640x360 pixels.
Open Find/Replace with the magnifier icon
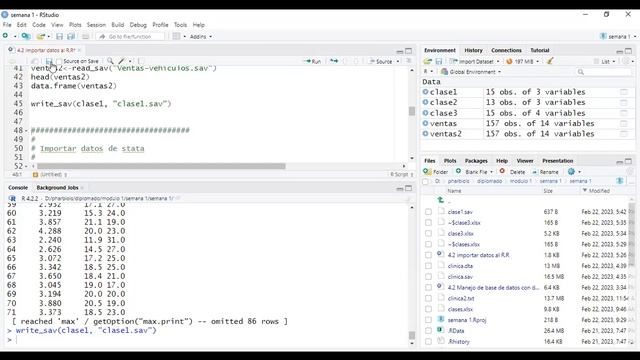coord(110,61)
